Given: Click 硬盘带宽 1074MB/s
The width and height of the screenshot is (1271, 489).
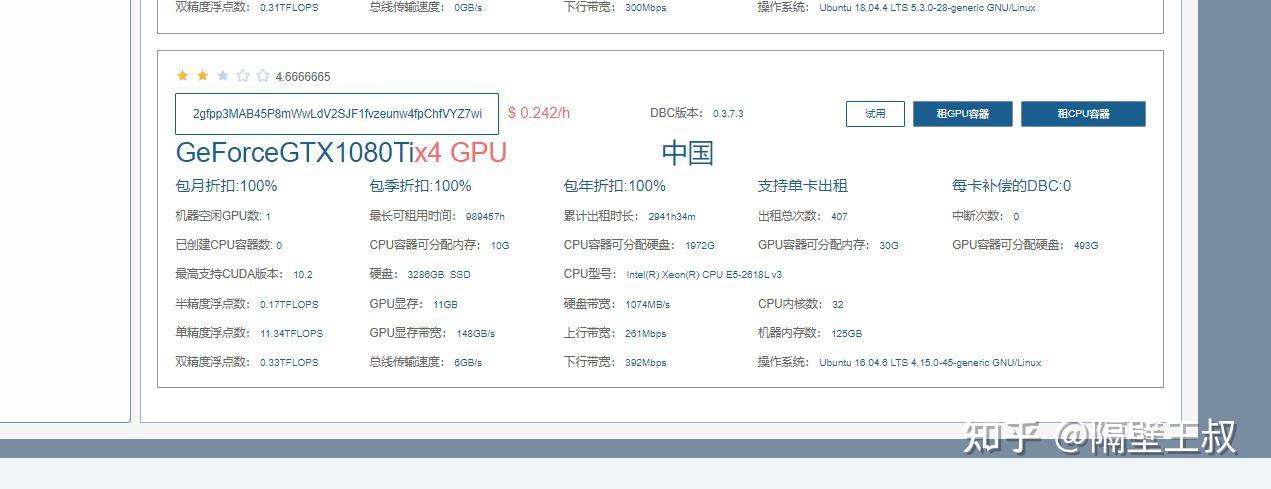Looking at the screenshot, I should (617, 304).
